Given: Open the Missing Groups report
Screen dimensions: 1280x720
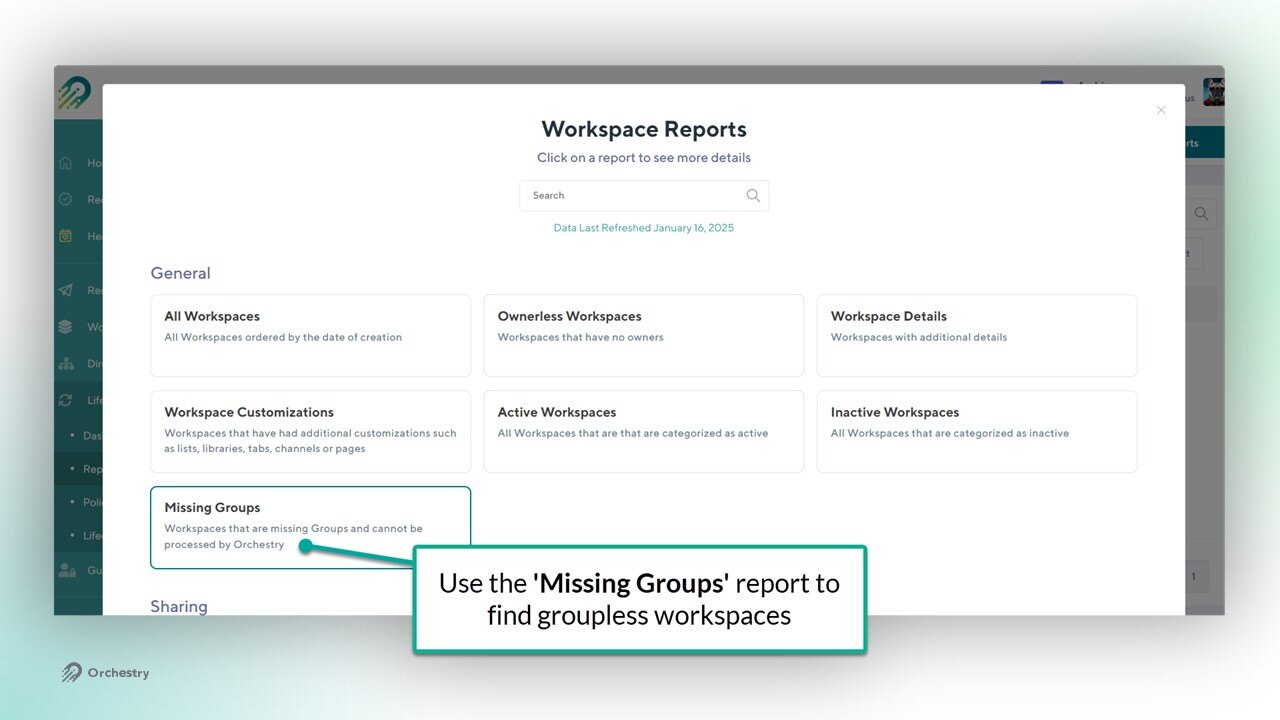Looking at the screenshot, I should coord(310,527).
